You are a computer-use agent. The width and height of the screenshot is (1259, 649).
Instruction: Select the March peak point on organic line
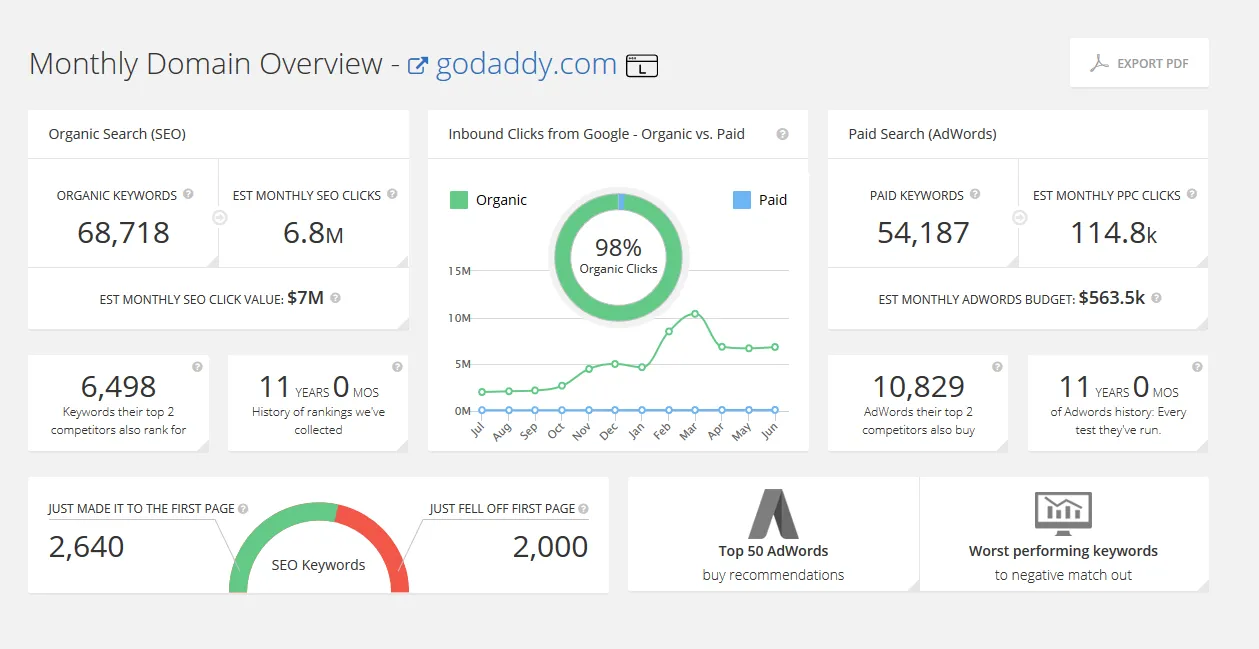(695, 313)
